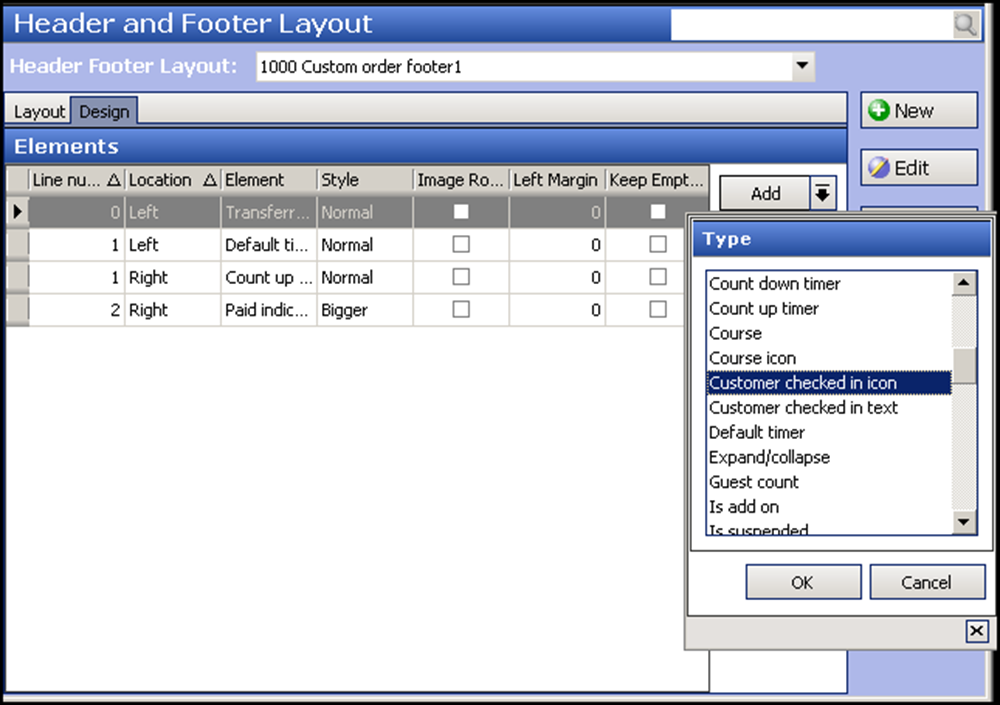Image resolution: width=1000 pixels, height=705 pixels.
Task: Sort by the Line nu column header
Action: pyautogui.click(x=77, y=180)
